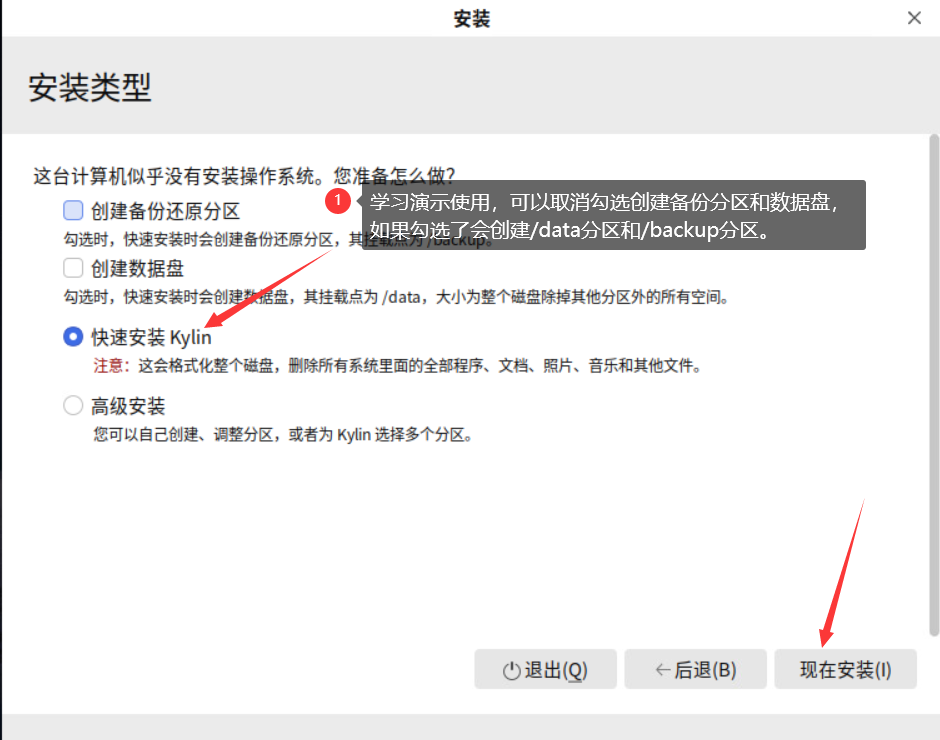Viewport: 940px width, 740px height.
Task: Click the 创建备份还原分区 label text
Action: pyautogui.click(x=165, y=211)
